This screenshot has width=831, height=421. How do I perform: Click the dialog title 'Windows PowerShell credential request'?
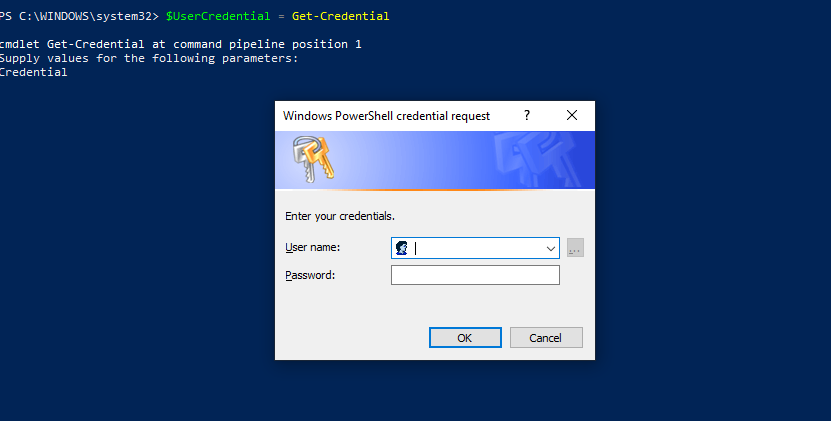(386, 116)
